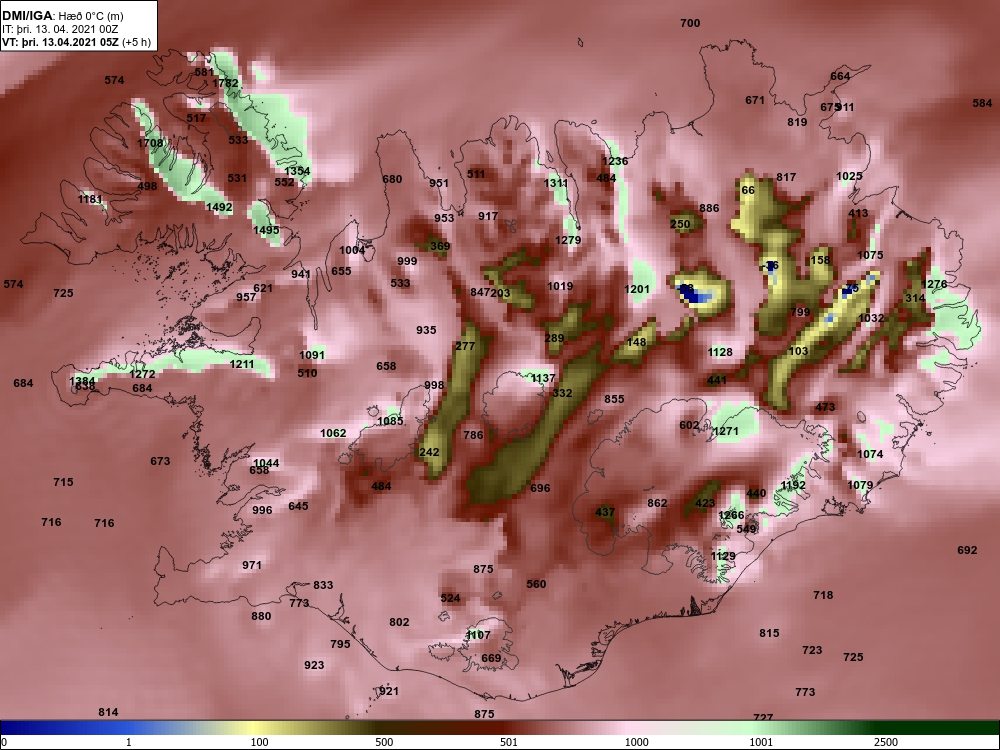Viewport: 1000px width, 750px height.
Task: Select the map value 1492
Action: 219,208
